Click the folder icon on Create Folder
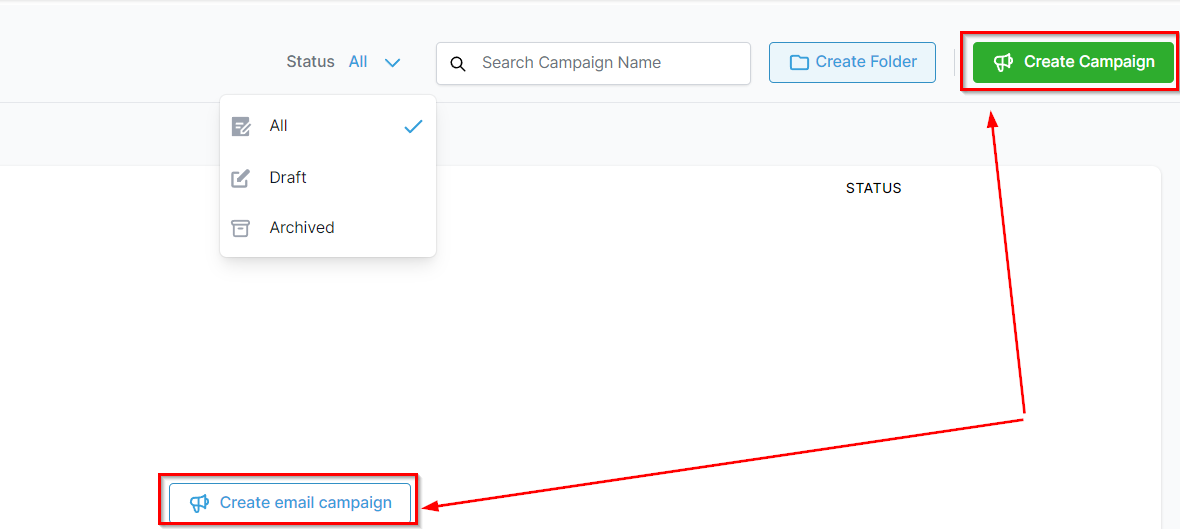This screenshot has width=1180, height=529. [798, 62]
